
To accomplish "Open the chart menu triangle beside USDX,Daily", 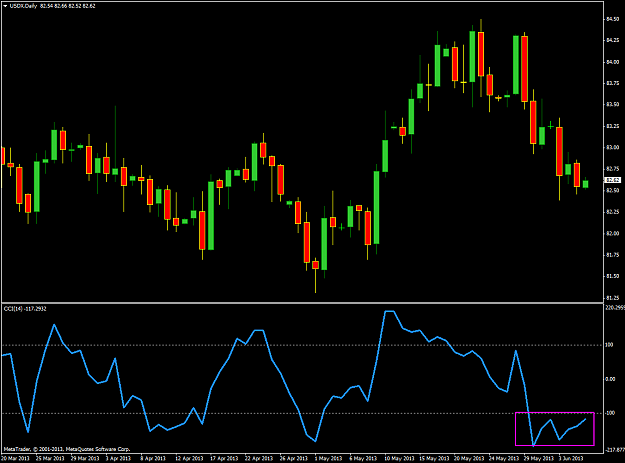I will [5, 6].
